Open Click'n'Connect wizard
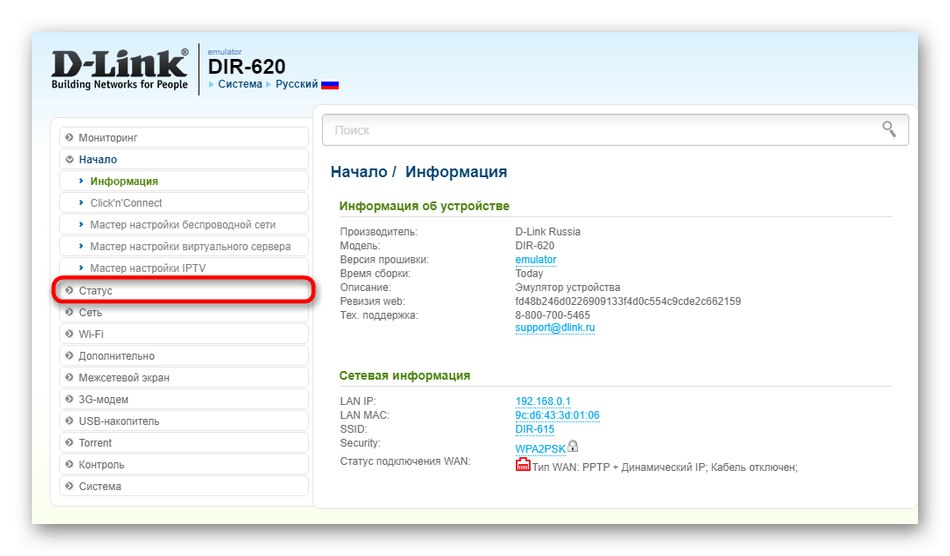 coord(184,203)
